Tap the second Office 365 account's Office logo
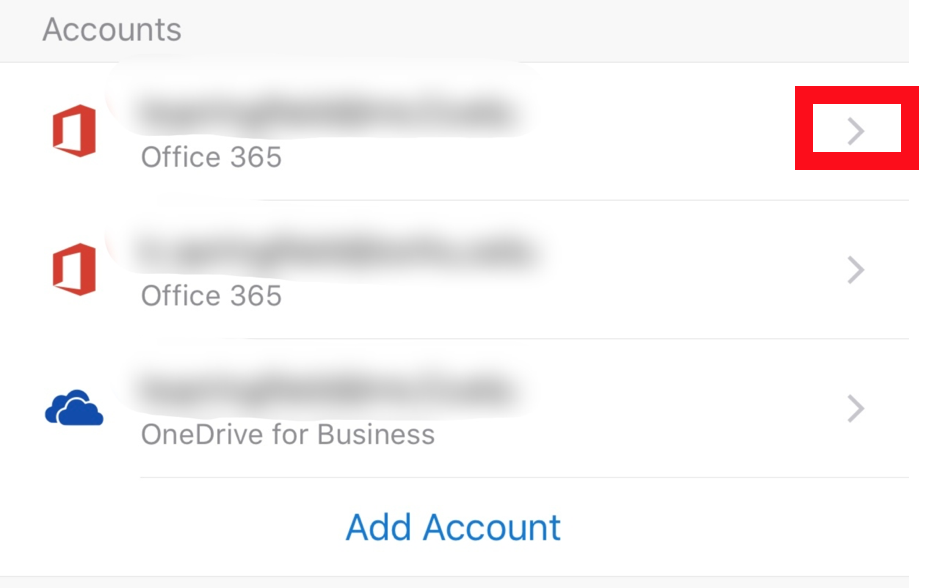The height and width of the screenshot is (588, 930). click(x=74, y=269)
